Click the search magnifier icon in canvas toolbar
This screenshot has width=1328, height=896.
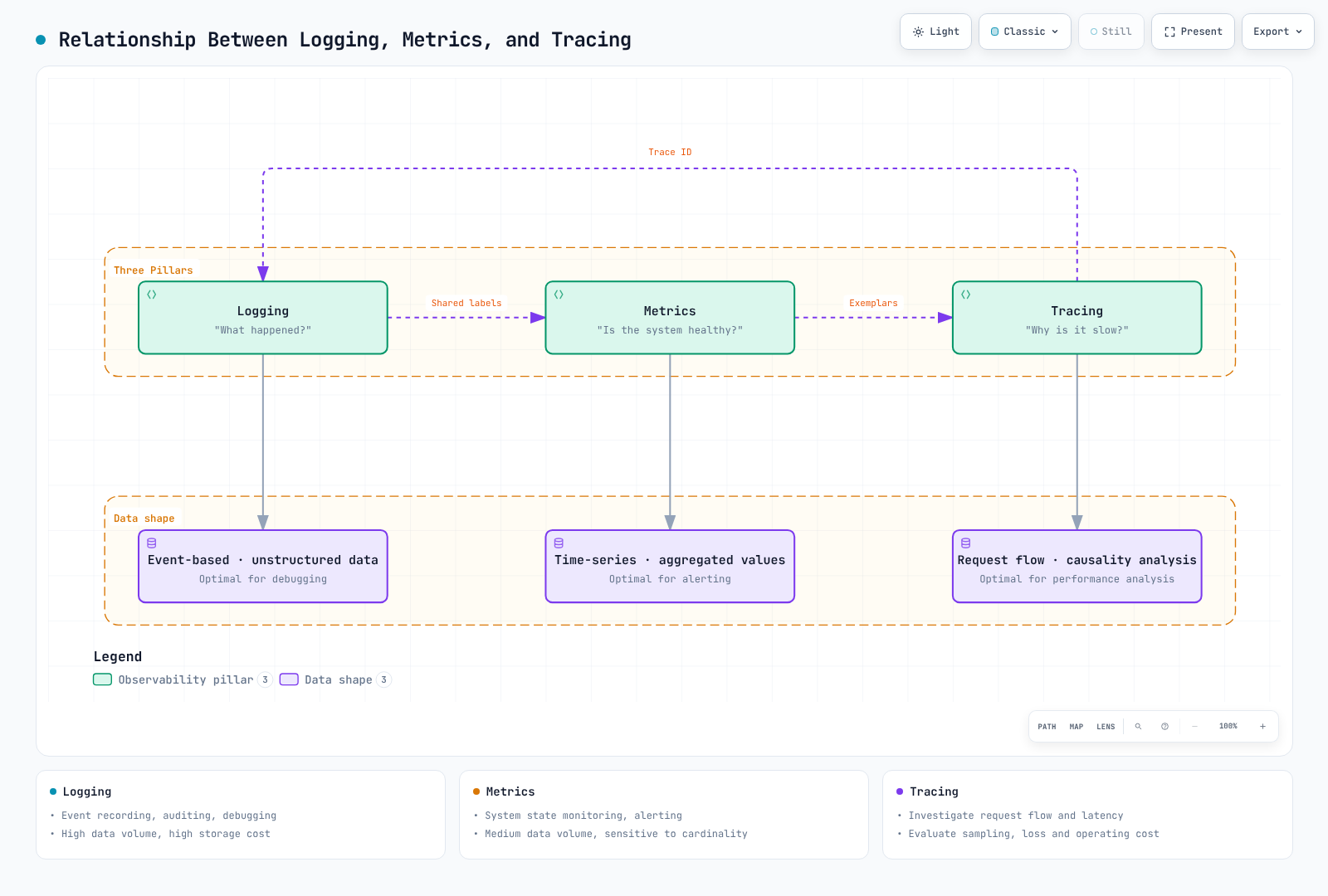pos(1138,727)
